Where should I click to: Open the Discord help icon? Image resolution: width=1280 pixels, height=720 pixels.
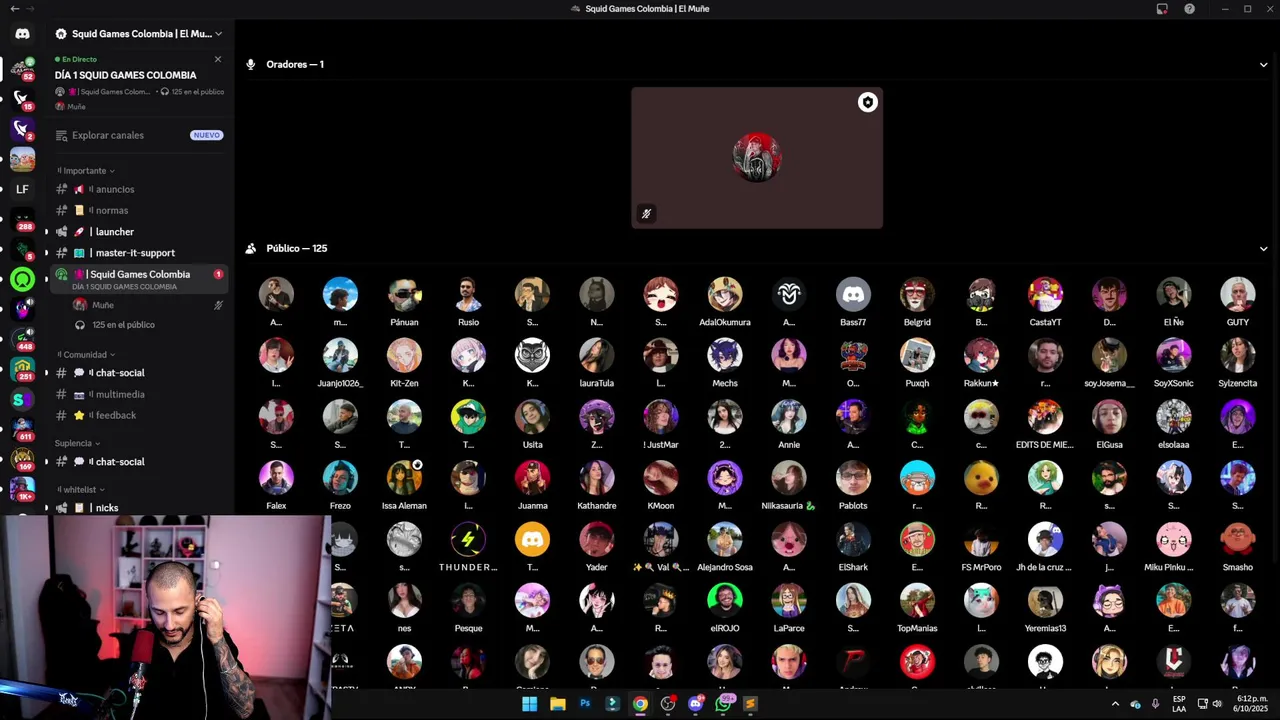pos(1189,9)
